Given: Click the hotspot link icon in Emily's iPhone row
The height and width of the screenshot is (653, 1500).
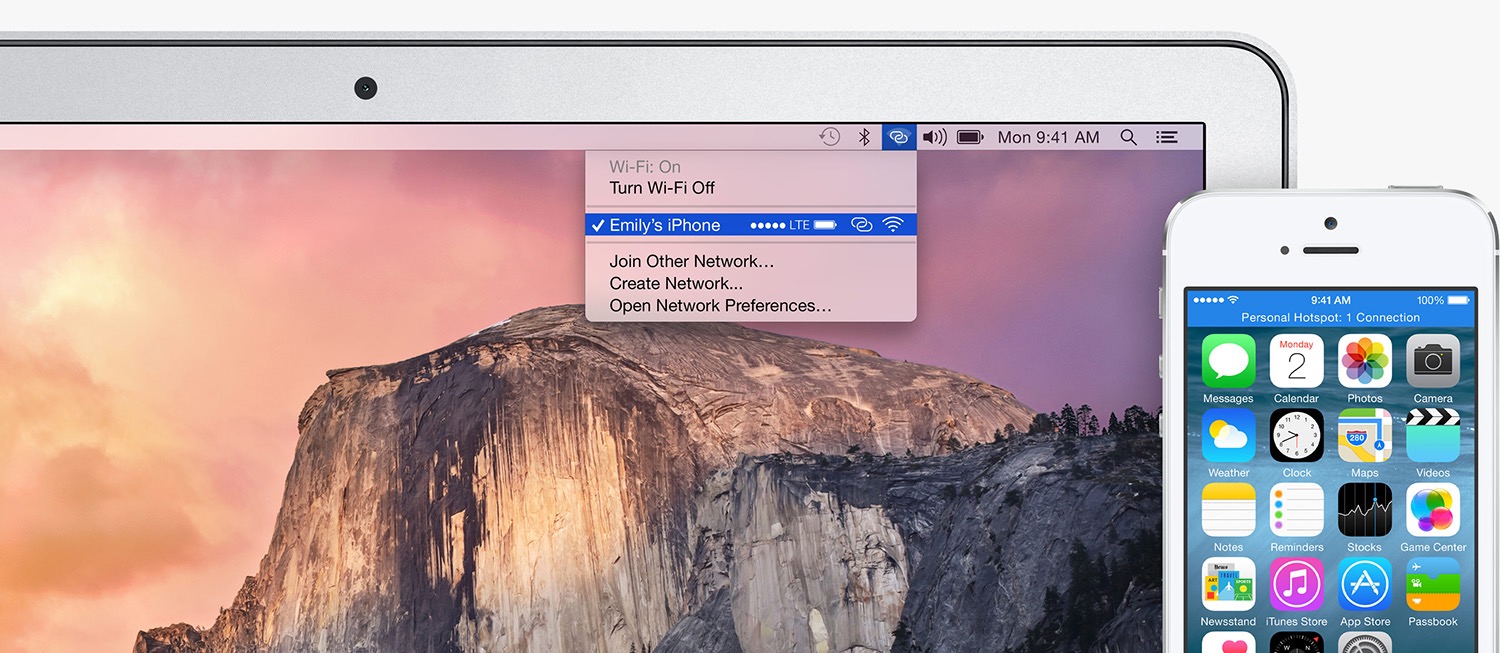Looking at the screenshot, I should point(861,225).
